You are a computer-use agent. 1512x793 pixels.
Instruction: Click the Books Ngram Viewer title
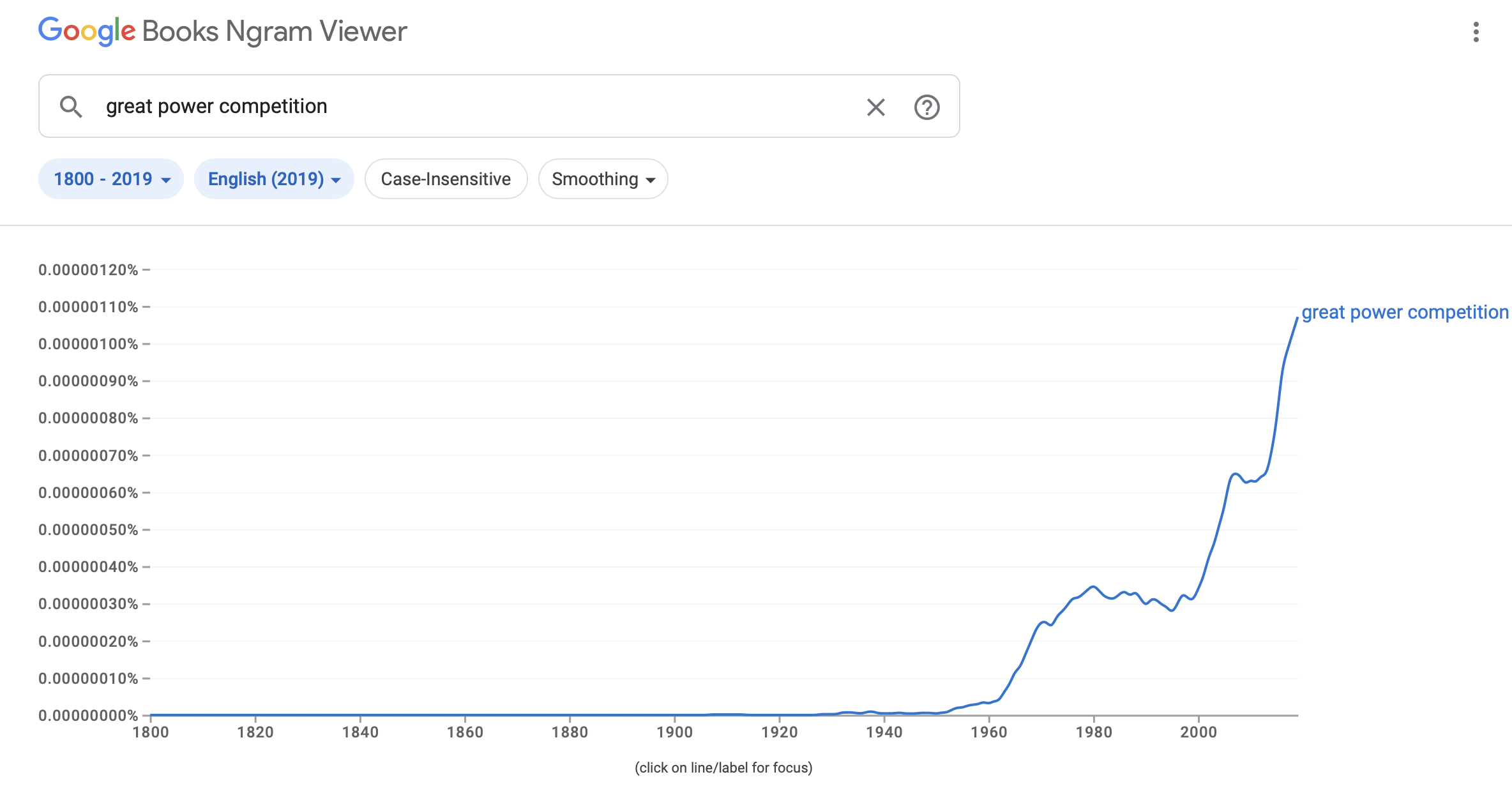275,32
